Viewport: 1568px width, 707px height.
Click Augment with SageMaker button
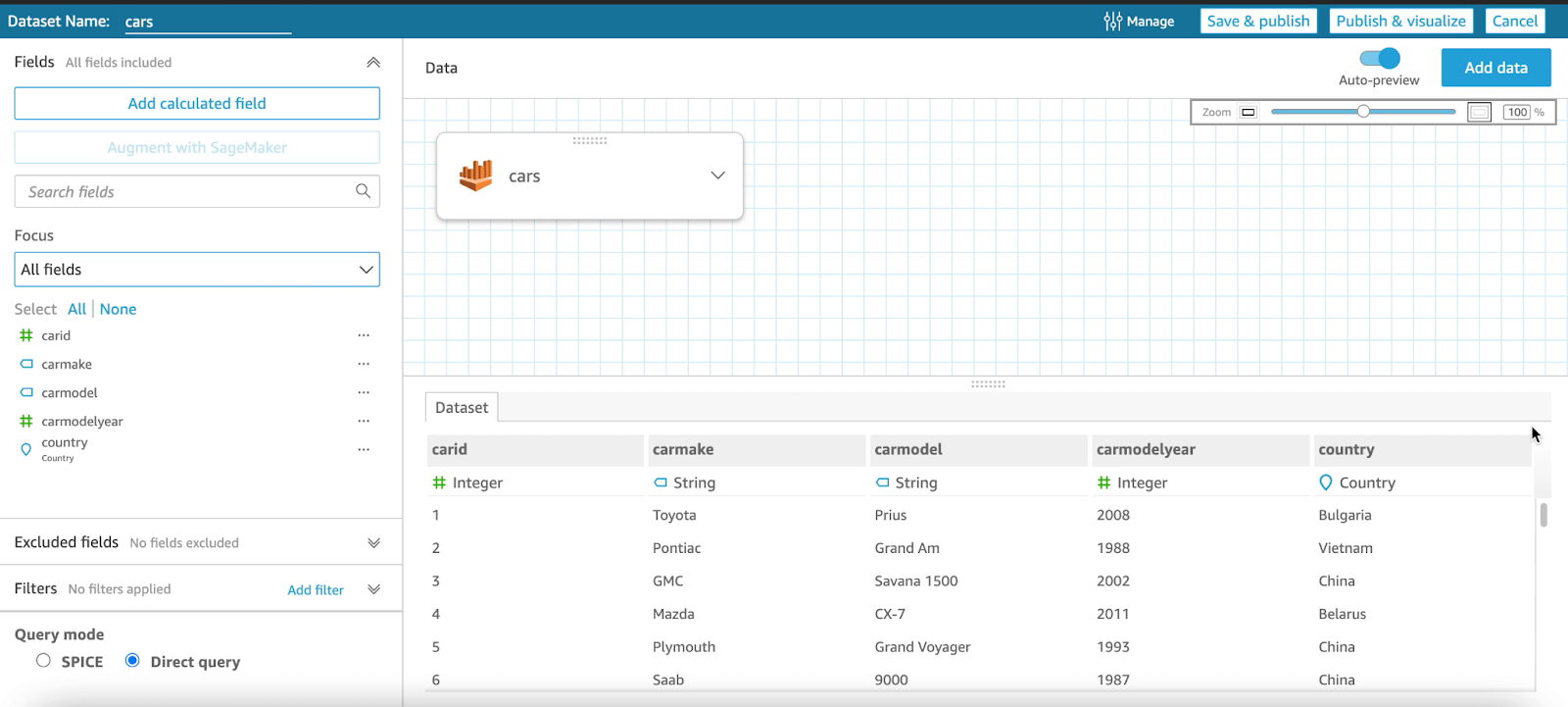(197, 147)
